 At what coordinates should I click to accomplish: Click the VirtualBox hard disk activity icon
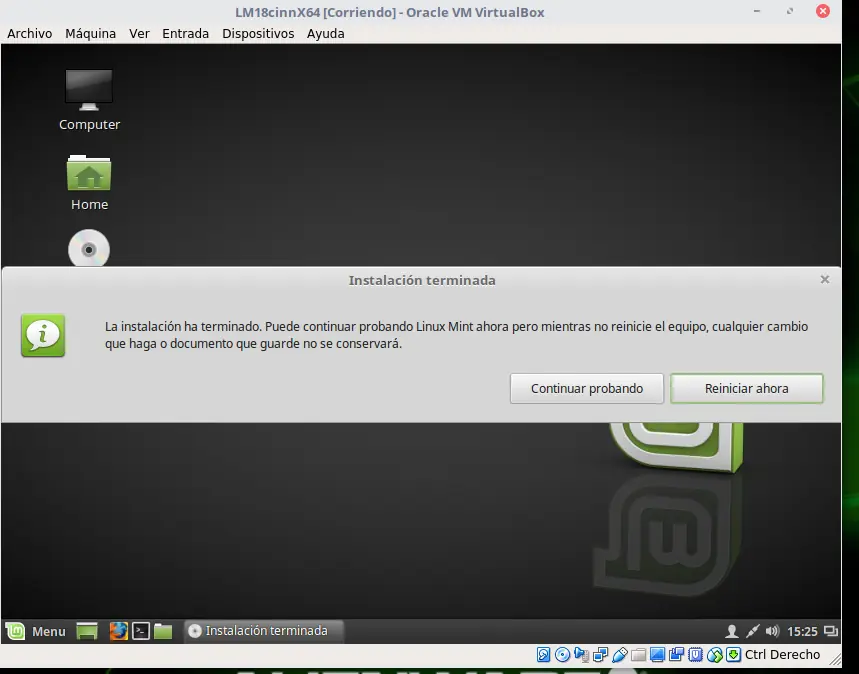point(543,655)
